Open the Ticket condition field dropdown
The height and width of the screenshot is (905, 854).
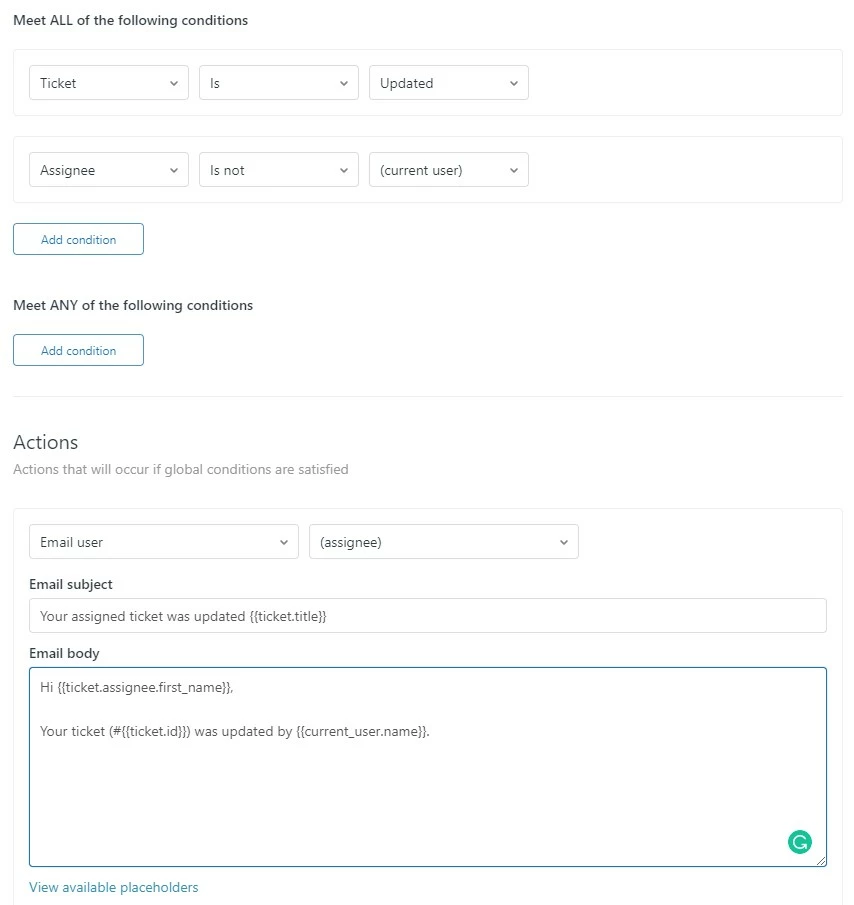tap(109, 83)
